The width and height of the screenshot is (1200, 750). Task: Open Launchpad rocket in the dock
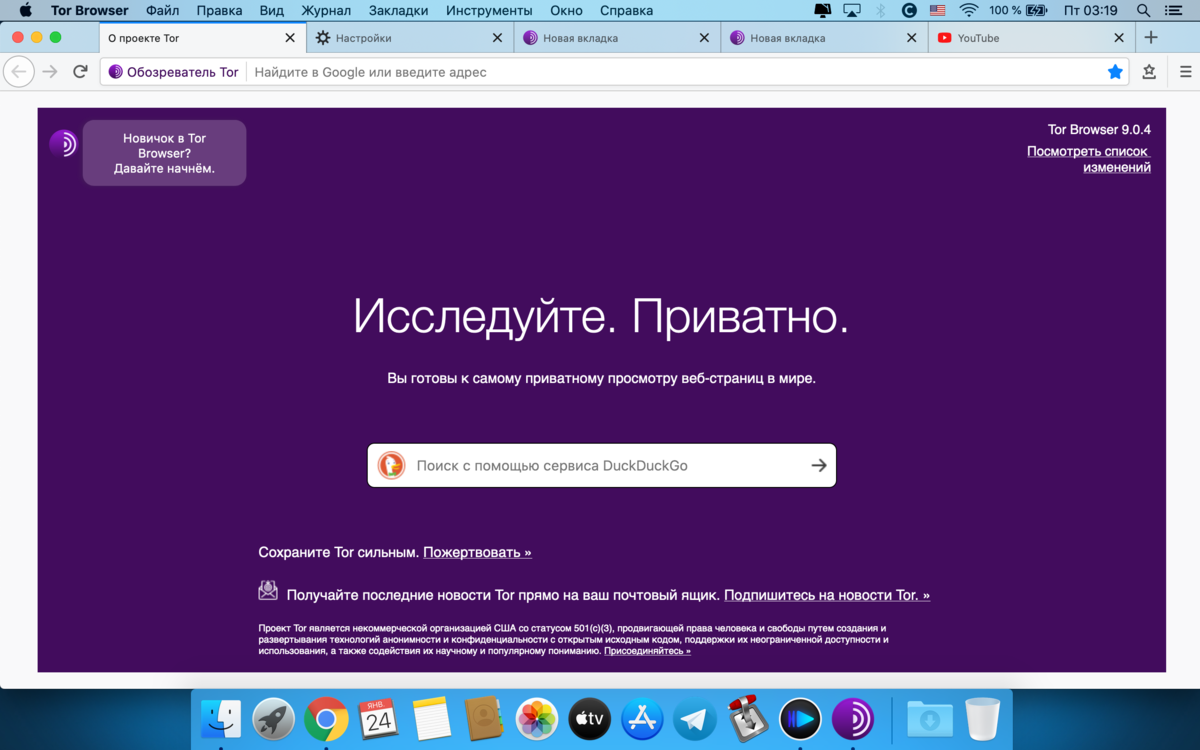click(273, 718)
